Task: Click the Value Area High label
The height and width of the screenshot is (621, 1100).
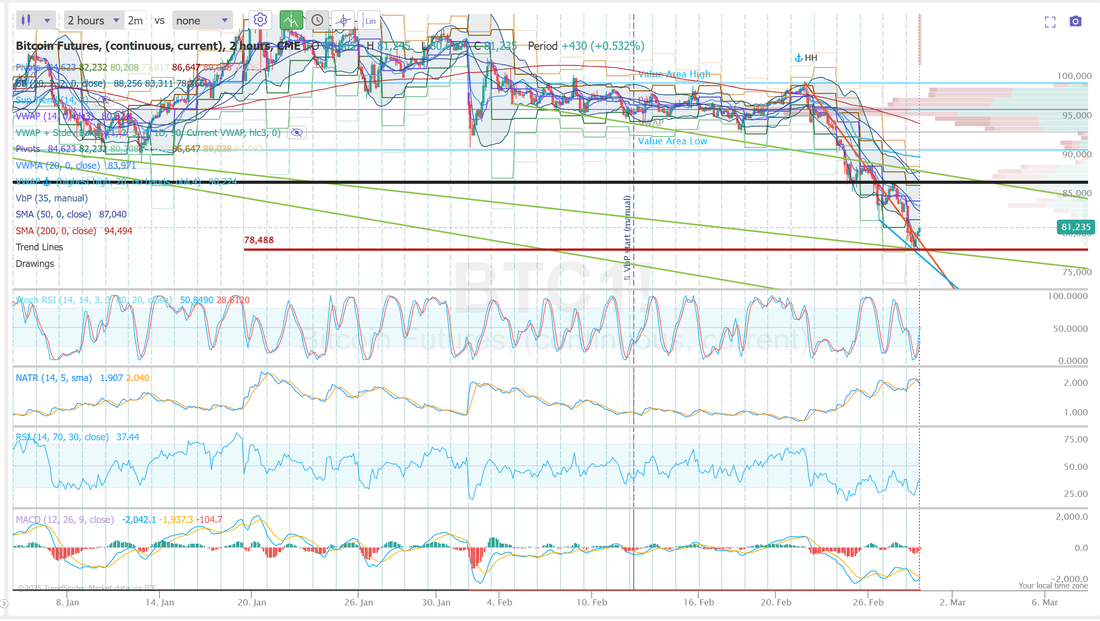Action: coord(673,74)
